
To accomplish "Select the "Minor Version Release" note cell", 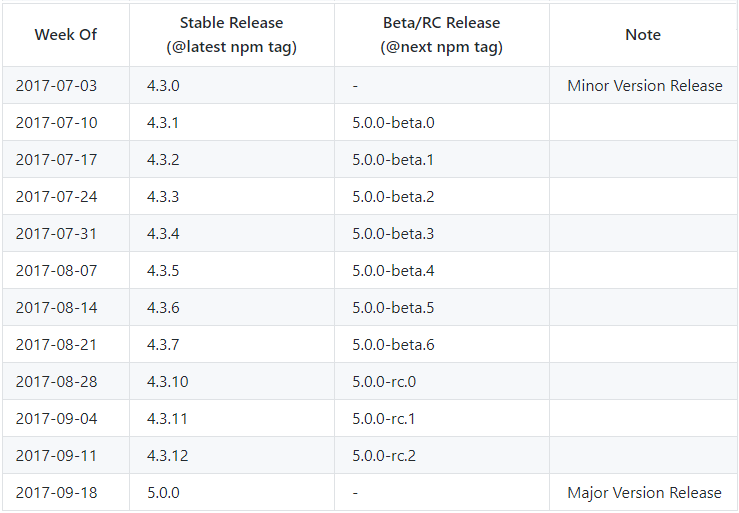I will point(644,86).
